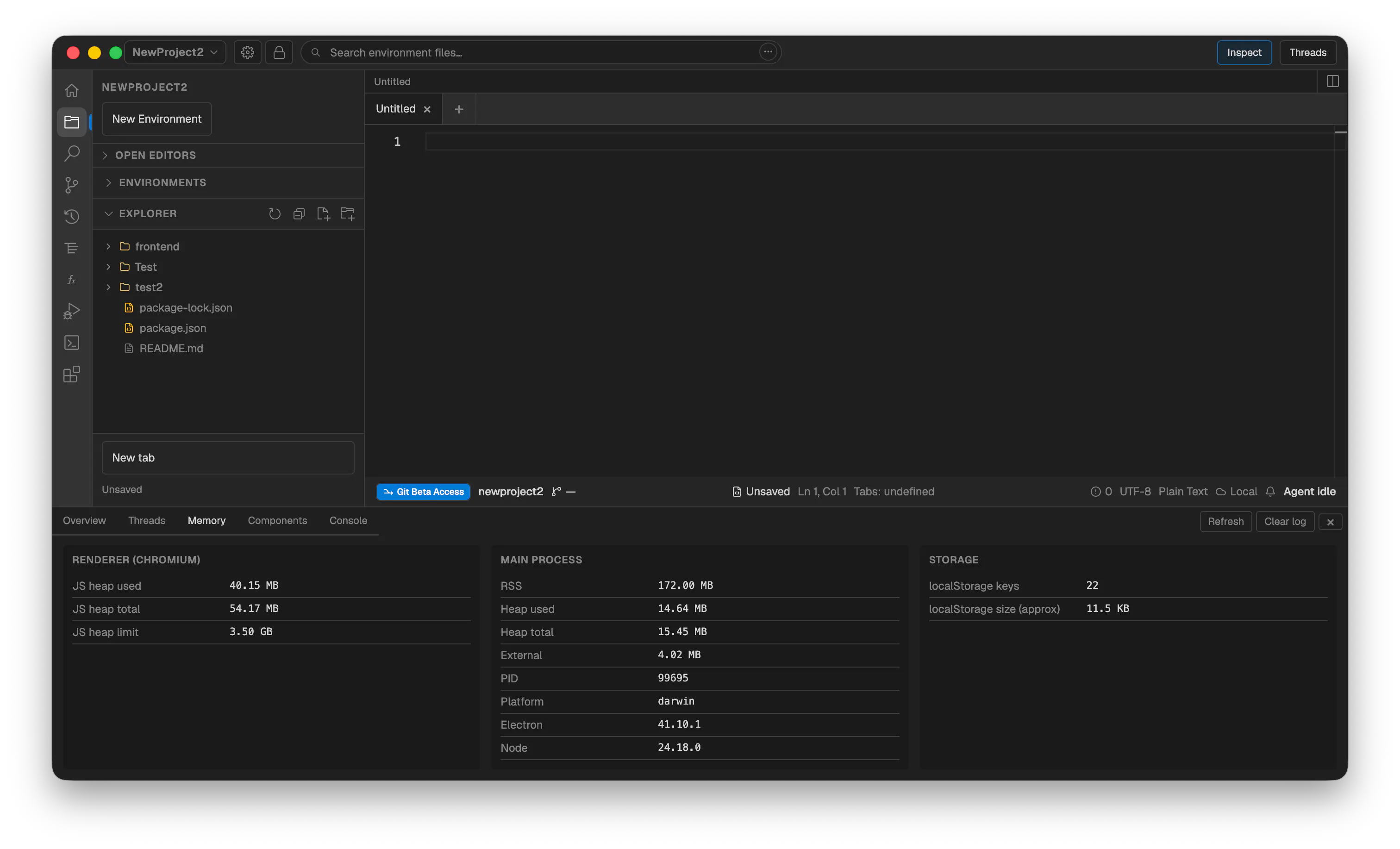Click the Clear log button
Image resolution: width=1400 pixels, height=849 pixels.
pos(1285,522)
